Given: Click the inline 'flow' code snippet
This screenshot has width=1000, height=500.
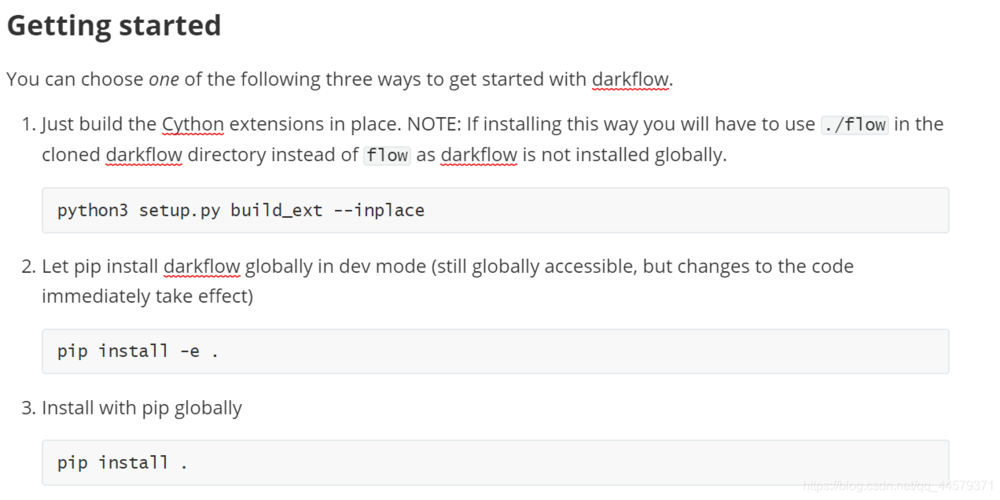Looking at the screenshot, I should click(387, 155).
